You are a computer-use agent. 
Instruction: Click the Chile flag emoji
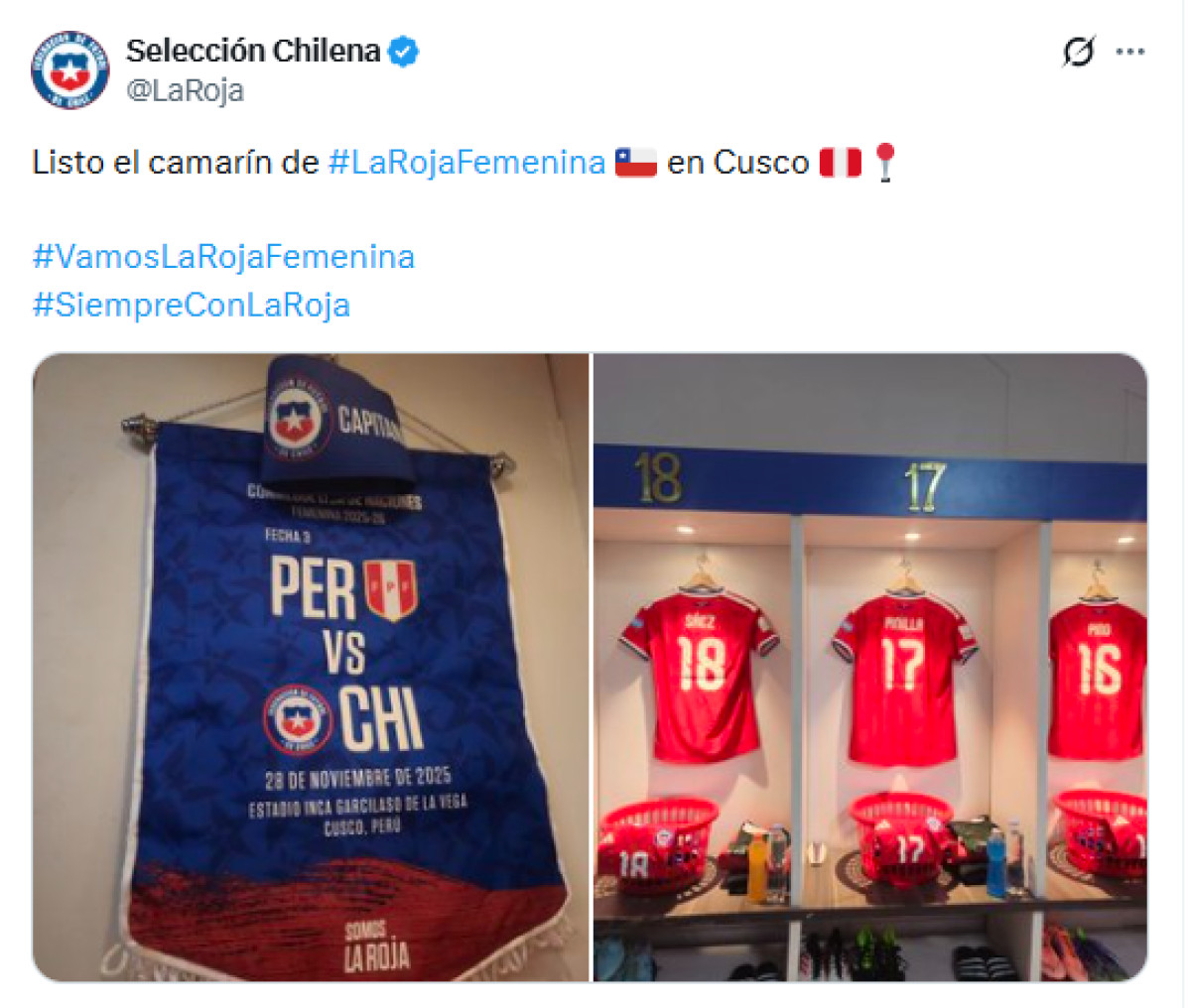[636, 162]
